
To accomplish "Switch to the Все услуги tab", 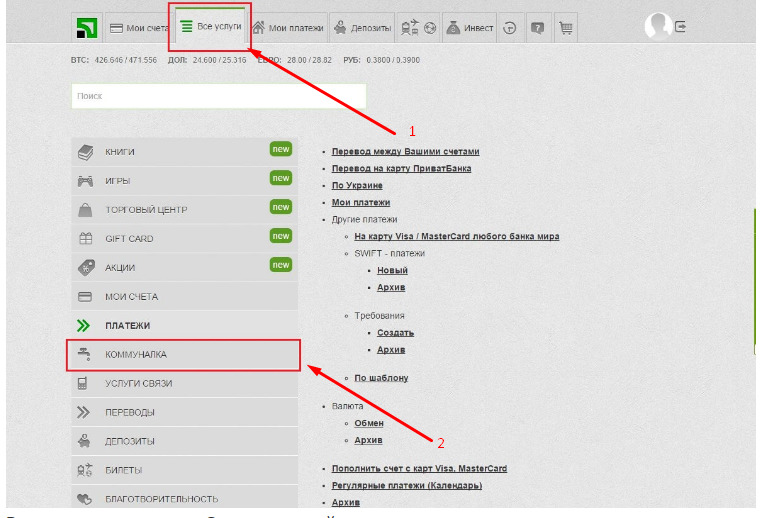I will click(x=210, y=28).
